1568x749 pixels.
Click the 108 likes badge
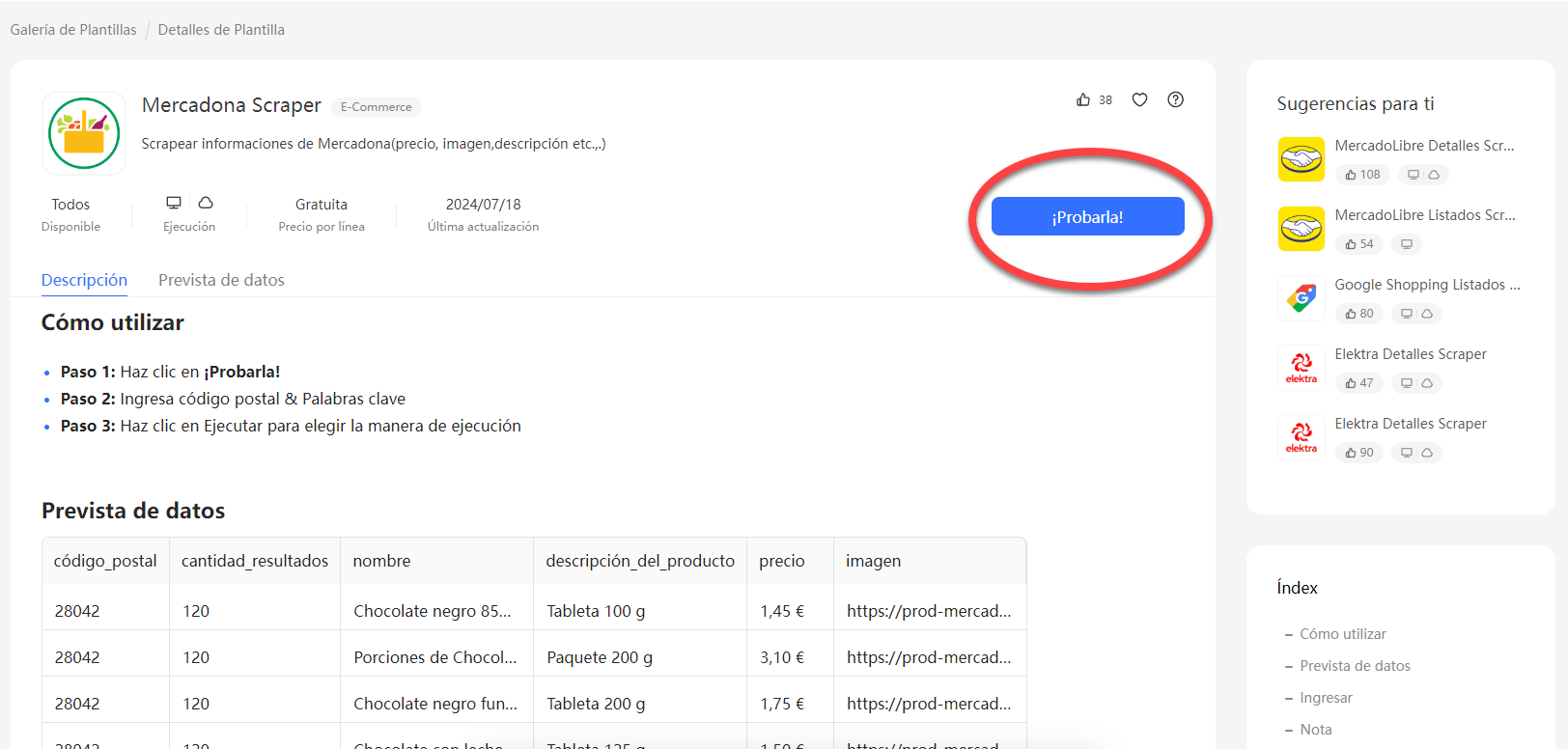point(1362,175)
